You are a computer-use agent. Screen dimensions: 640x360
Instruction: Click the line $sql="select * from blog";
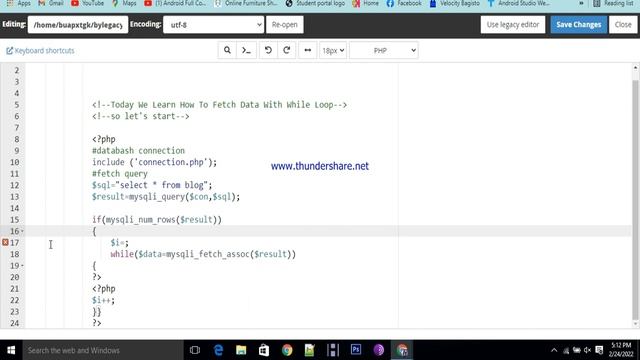pyautogui.click(x=152, y=185)
